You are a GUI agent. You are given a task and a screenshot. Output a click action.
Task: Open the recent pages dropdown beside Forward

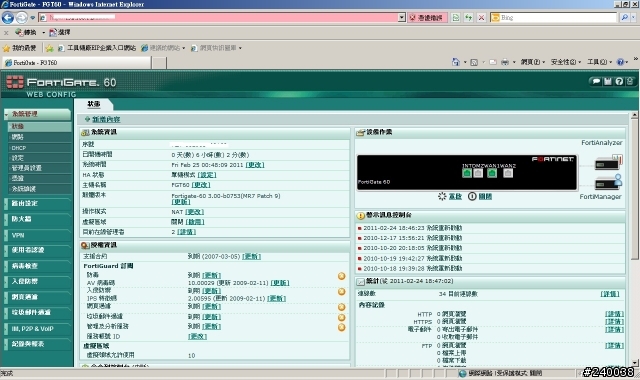[33, 18]
